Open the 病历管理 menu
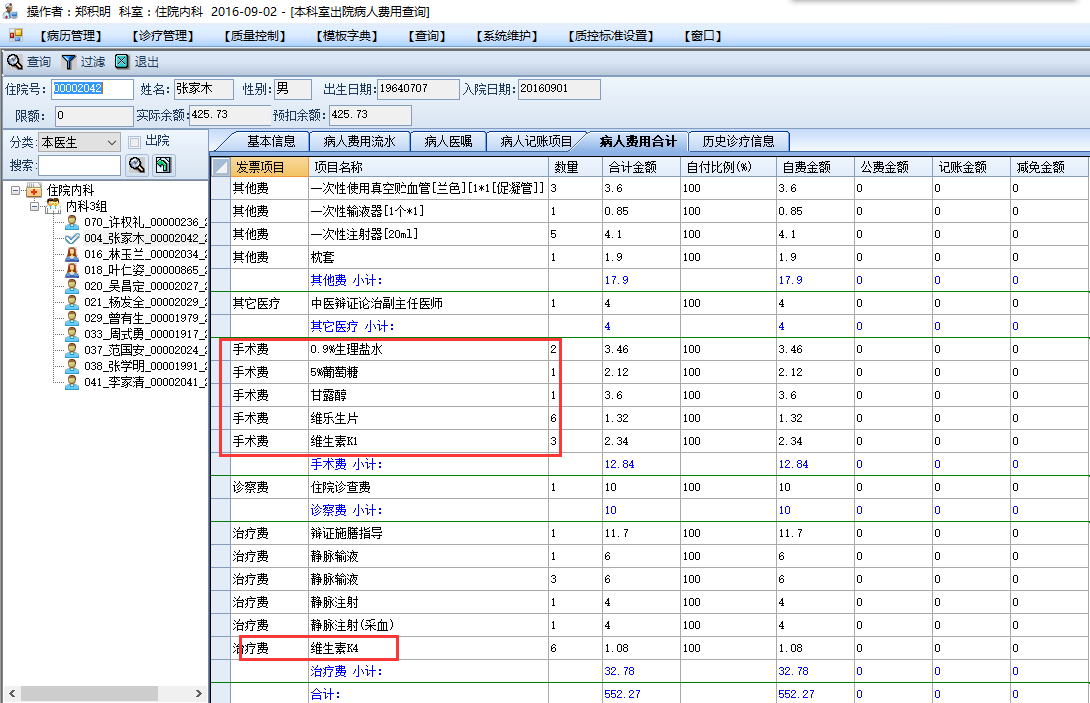The height and width of the screenshot is (703, 1090). point(70,35)
